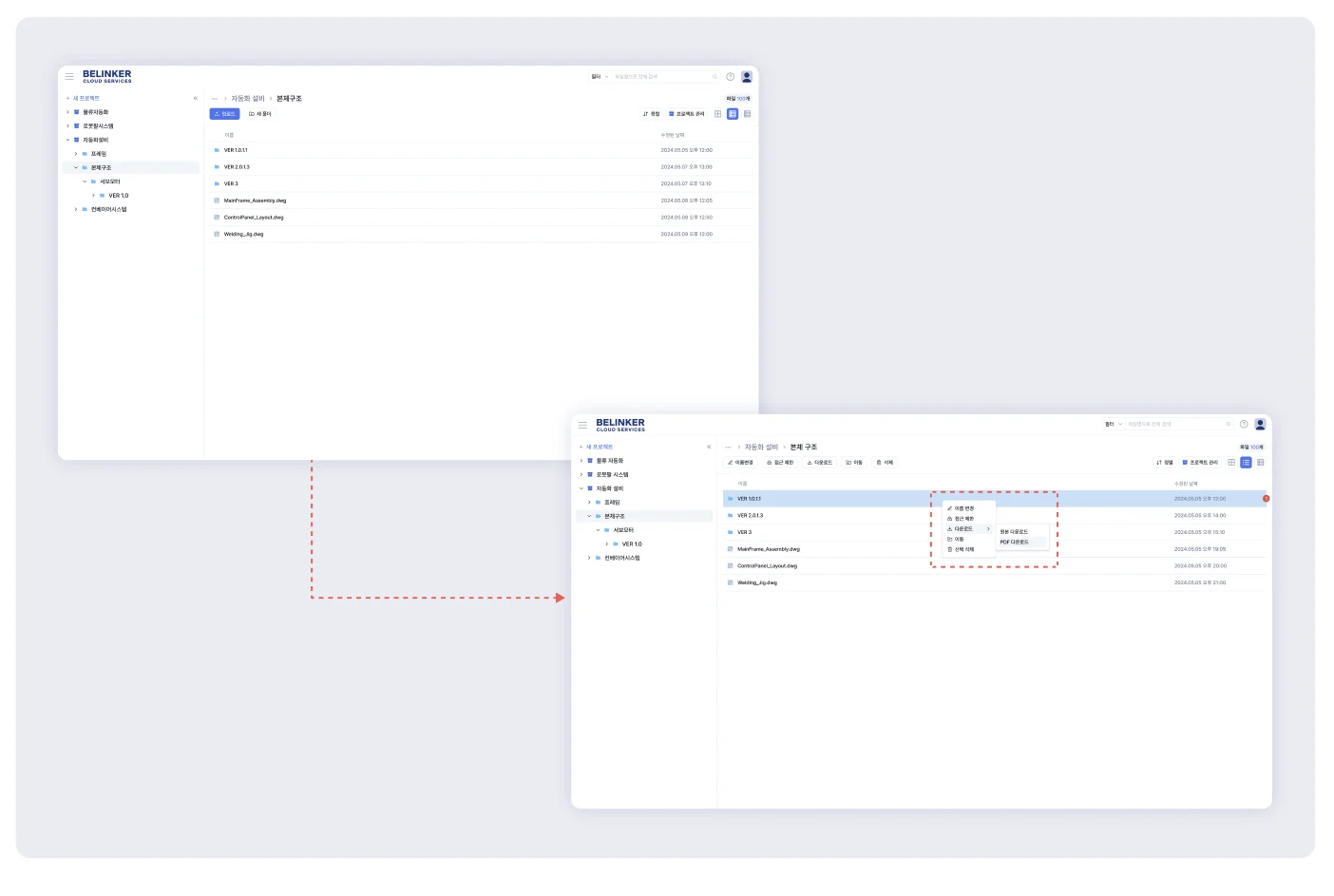1334x896 pixels.
Task: Click 이름변경 toolbar button in front window
Action: [740, 463]
